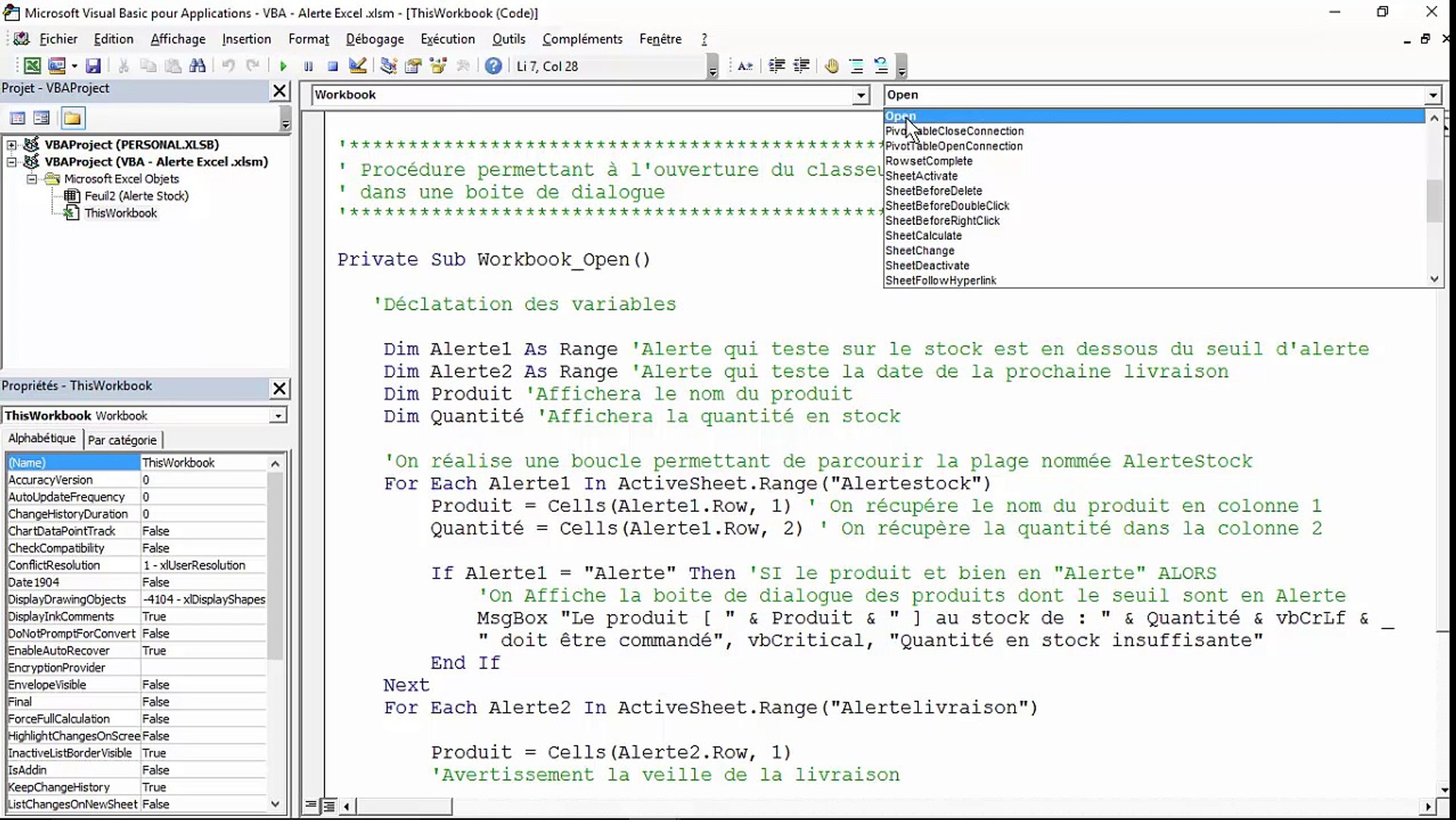Viewport: 1456px width, 820px height.
Task: Expand VBAProject (PERSONAL.XLSB) tree node
Action: 11,144
